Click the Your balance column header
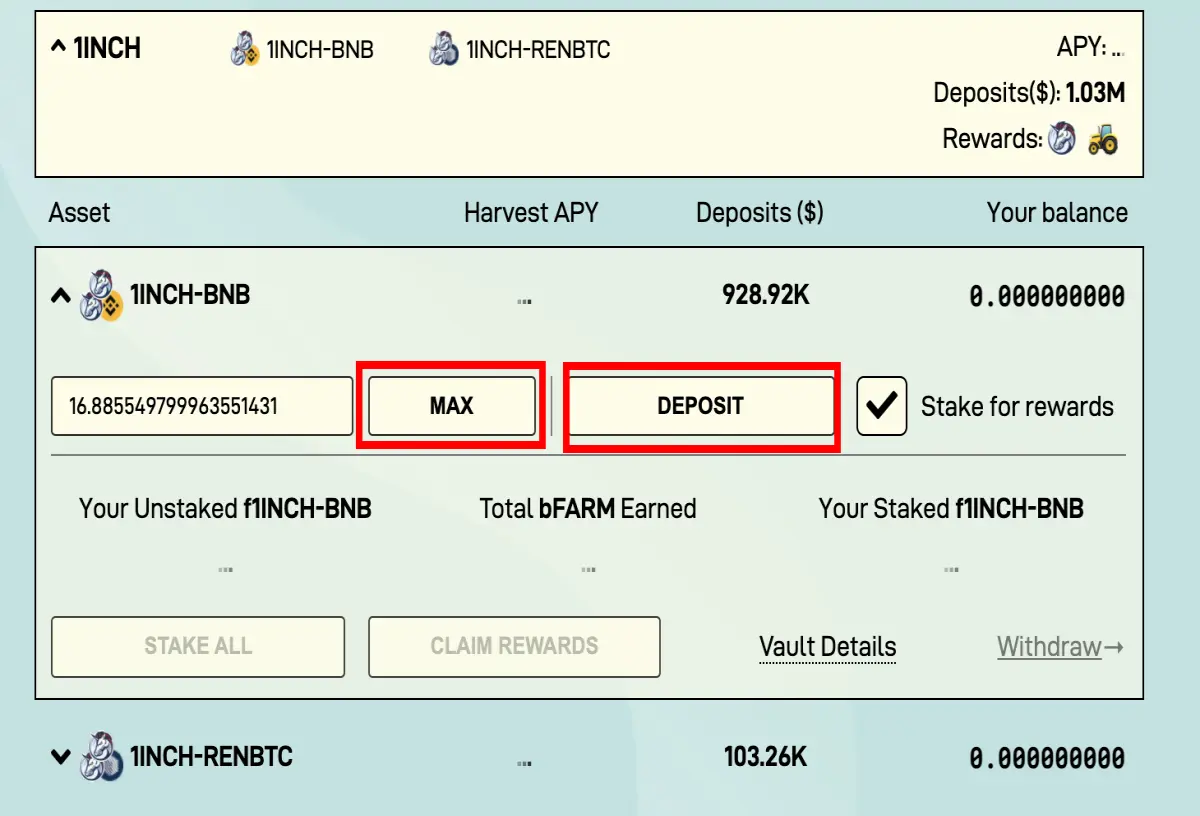The image size is (1200, 816). coord(1057,213)
